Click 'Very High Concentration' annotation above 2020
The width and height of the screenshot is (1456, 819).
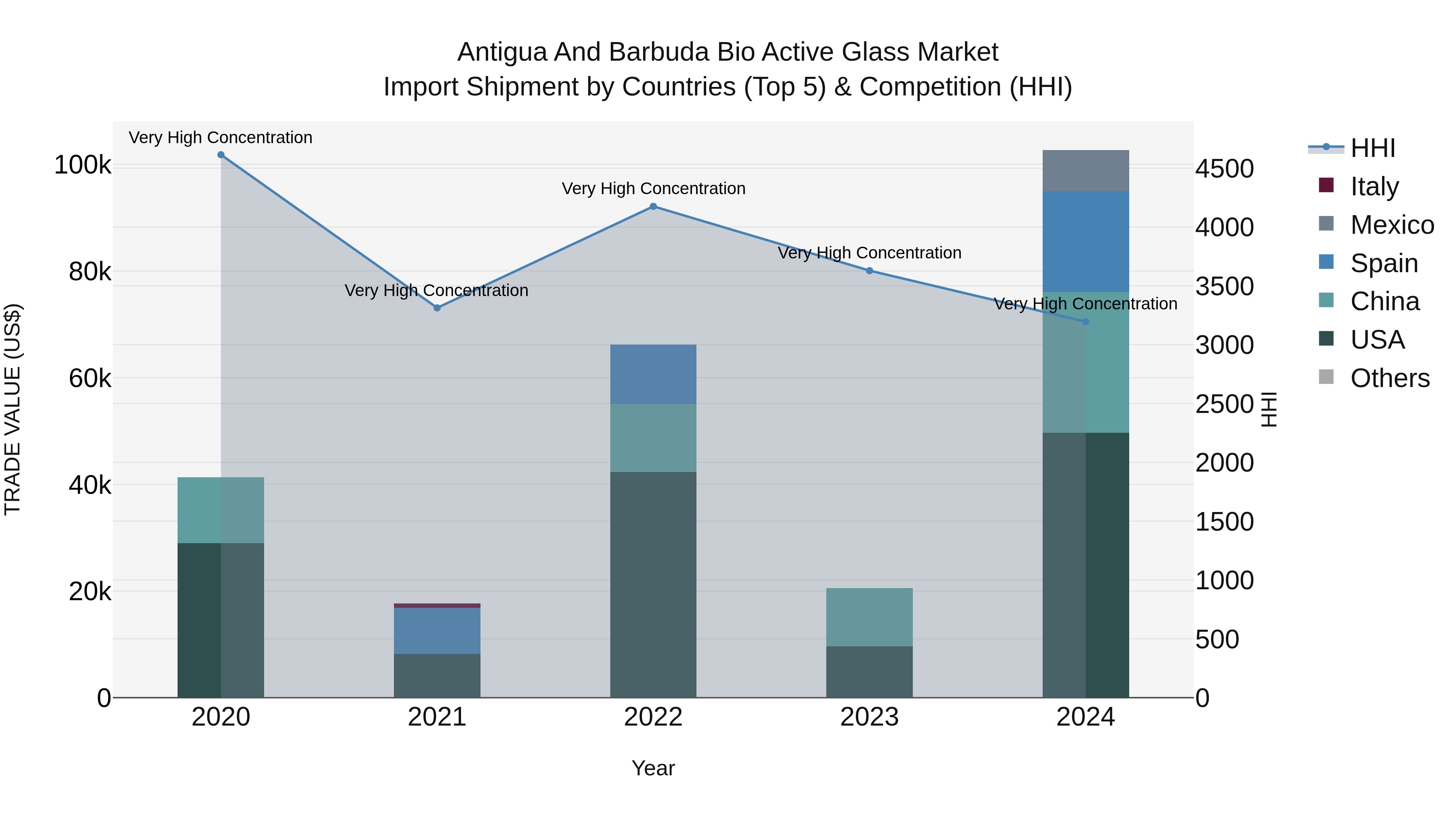(220, 138)
